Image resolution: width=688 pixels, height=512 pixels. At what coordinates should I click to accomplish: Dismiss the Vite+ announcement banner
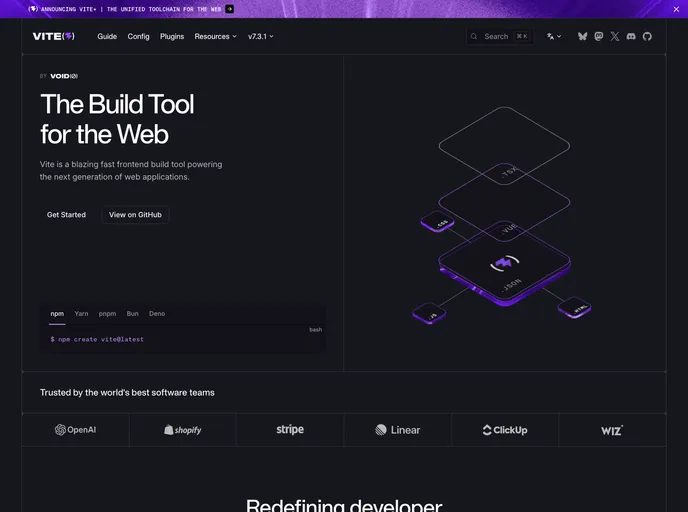[x=676, y=9]
